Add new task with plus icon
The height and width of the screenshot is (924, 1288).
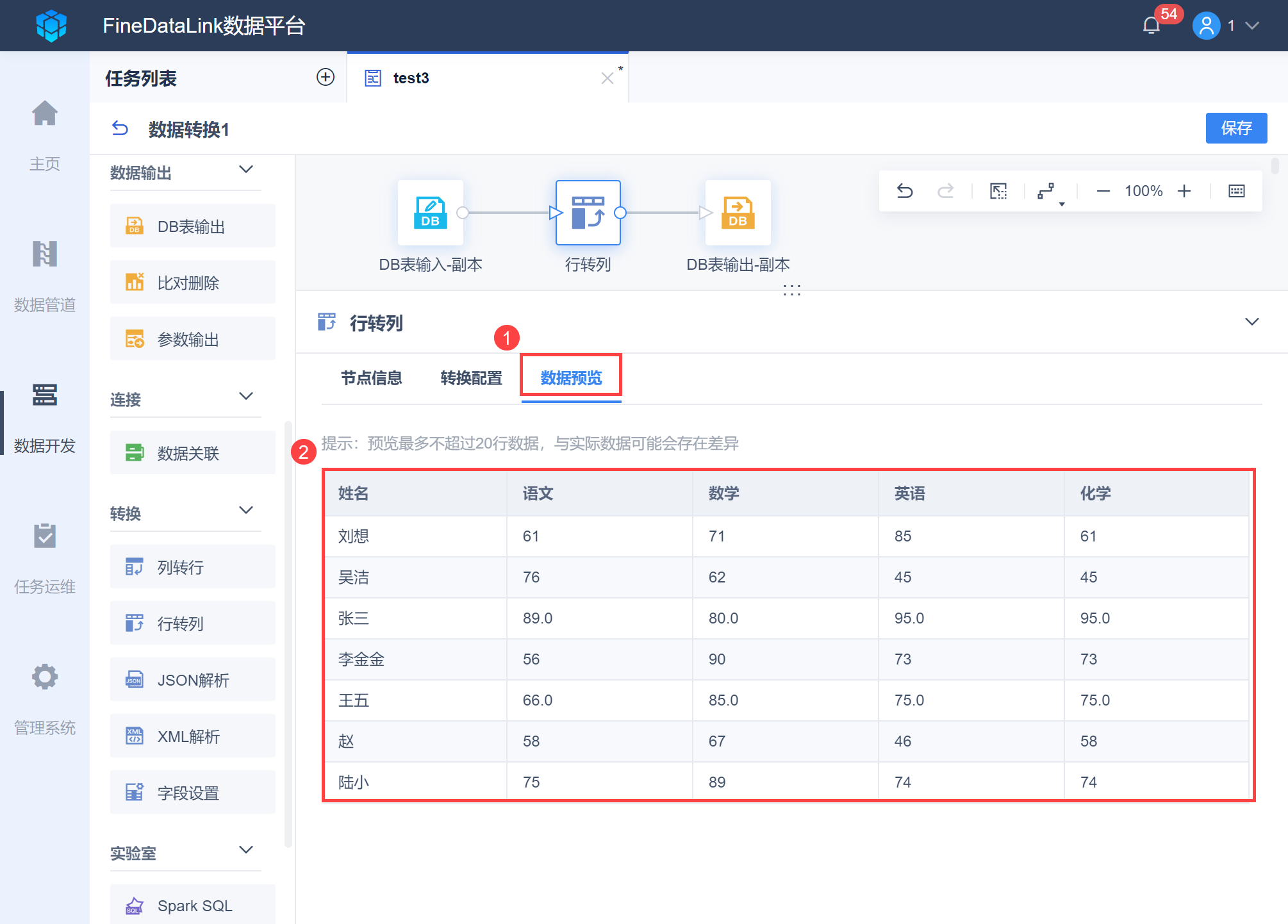click(x=326, y=78)
